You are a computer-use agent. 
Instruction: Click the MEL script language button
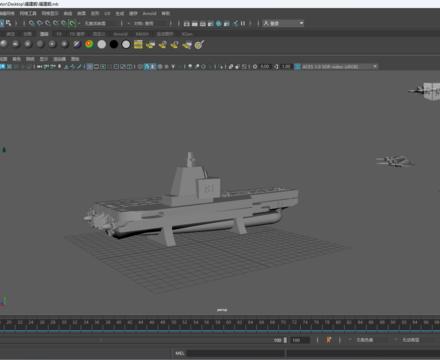180,353
